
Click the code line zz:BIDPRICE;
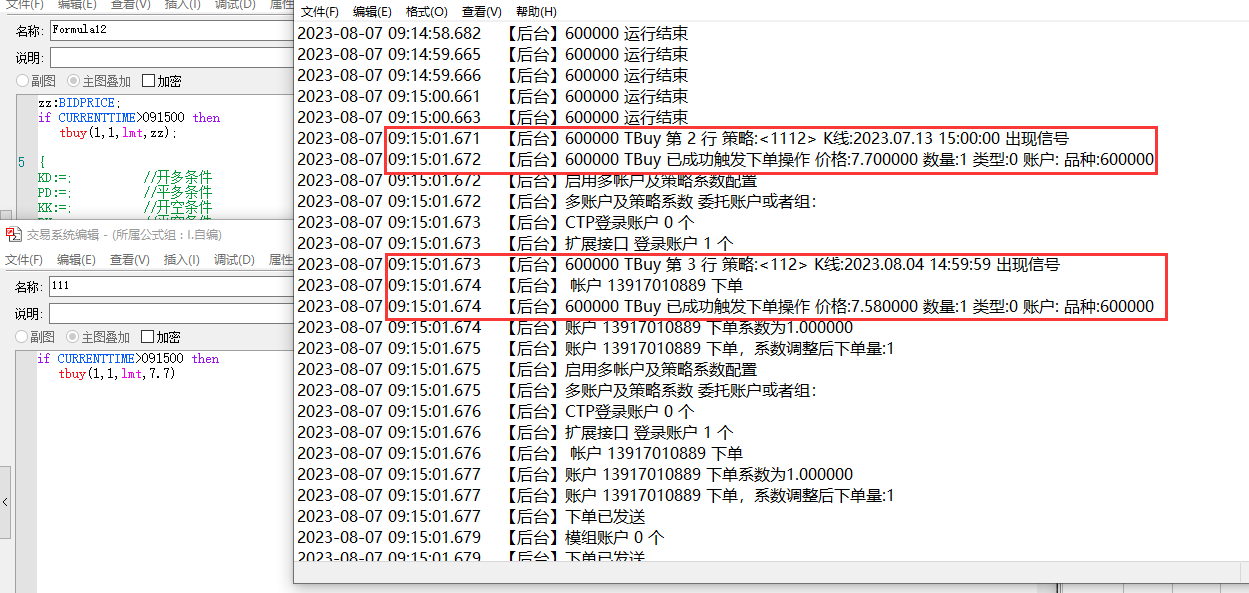(x=79, y=103)
